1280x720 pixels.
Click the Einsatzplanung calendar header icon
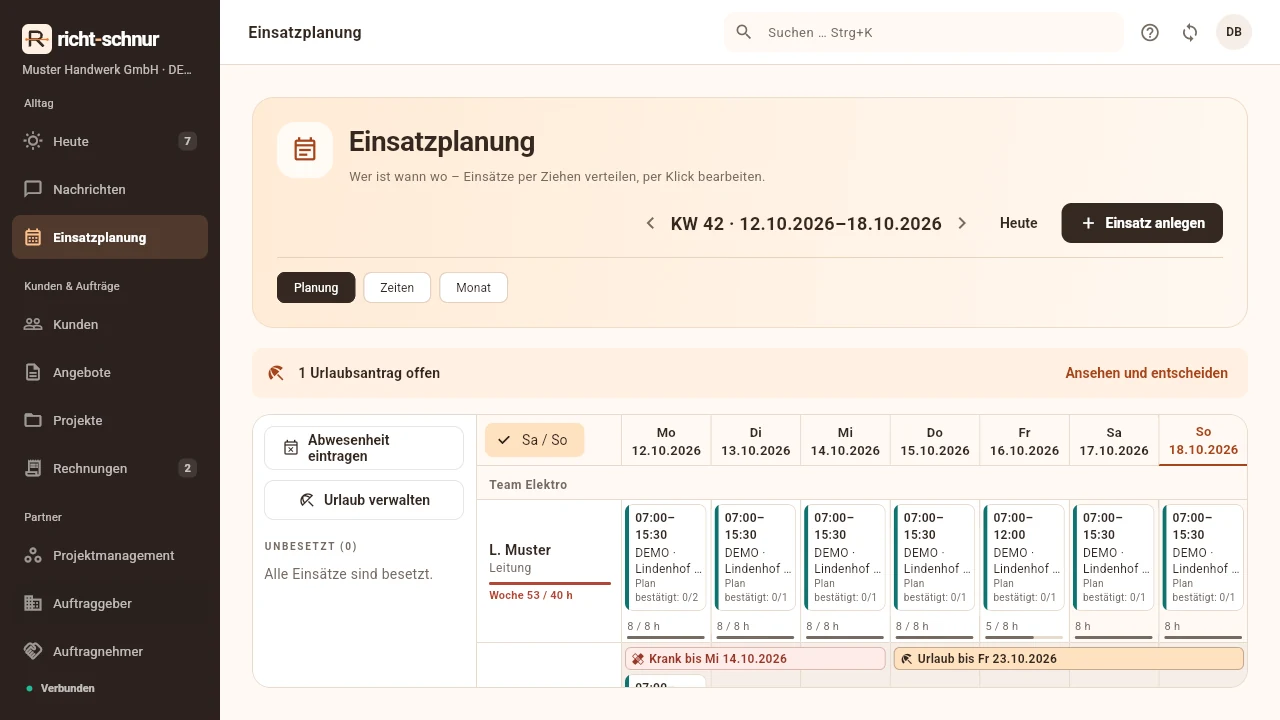coord(305,150)
